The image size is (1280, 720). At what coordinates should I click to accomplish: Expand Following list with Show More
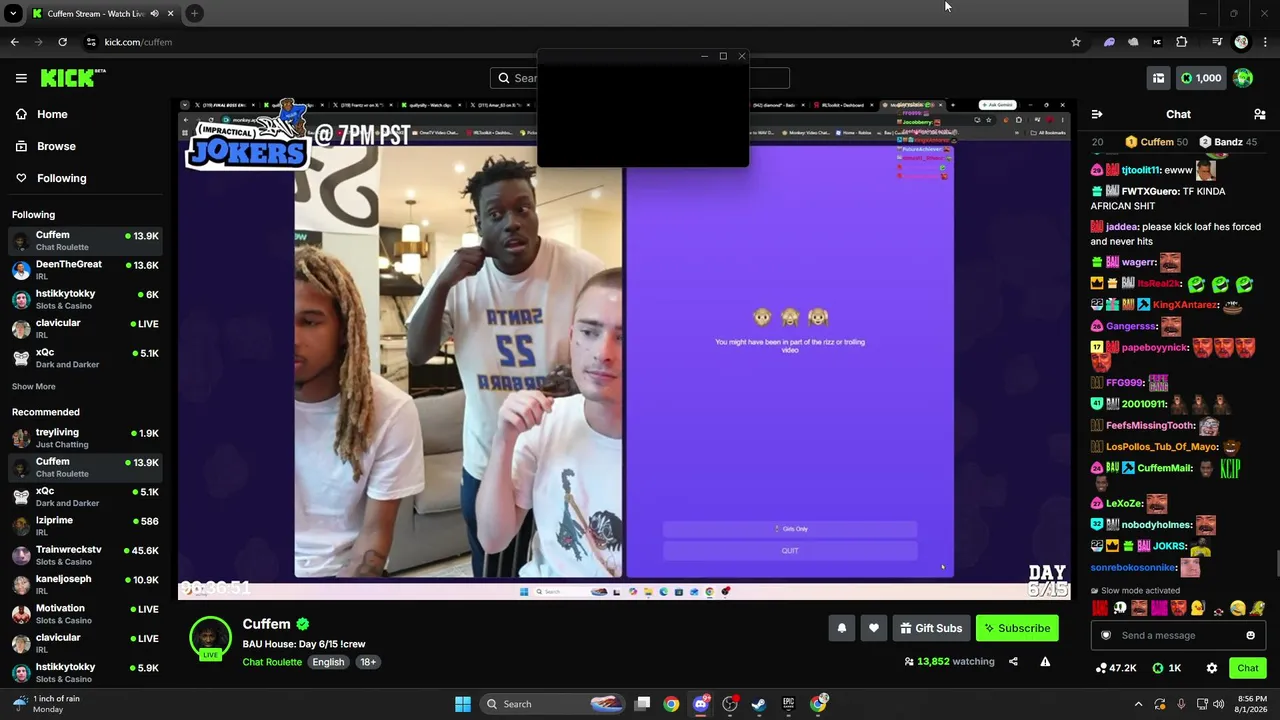pyautogui.click(x=34, y=387)
